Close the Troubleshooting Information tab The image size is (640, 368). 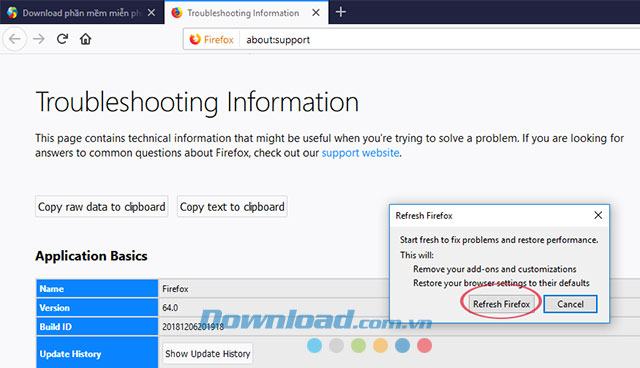[x=316, y=13]
